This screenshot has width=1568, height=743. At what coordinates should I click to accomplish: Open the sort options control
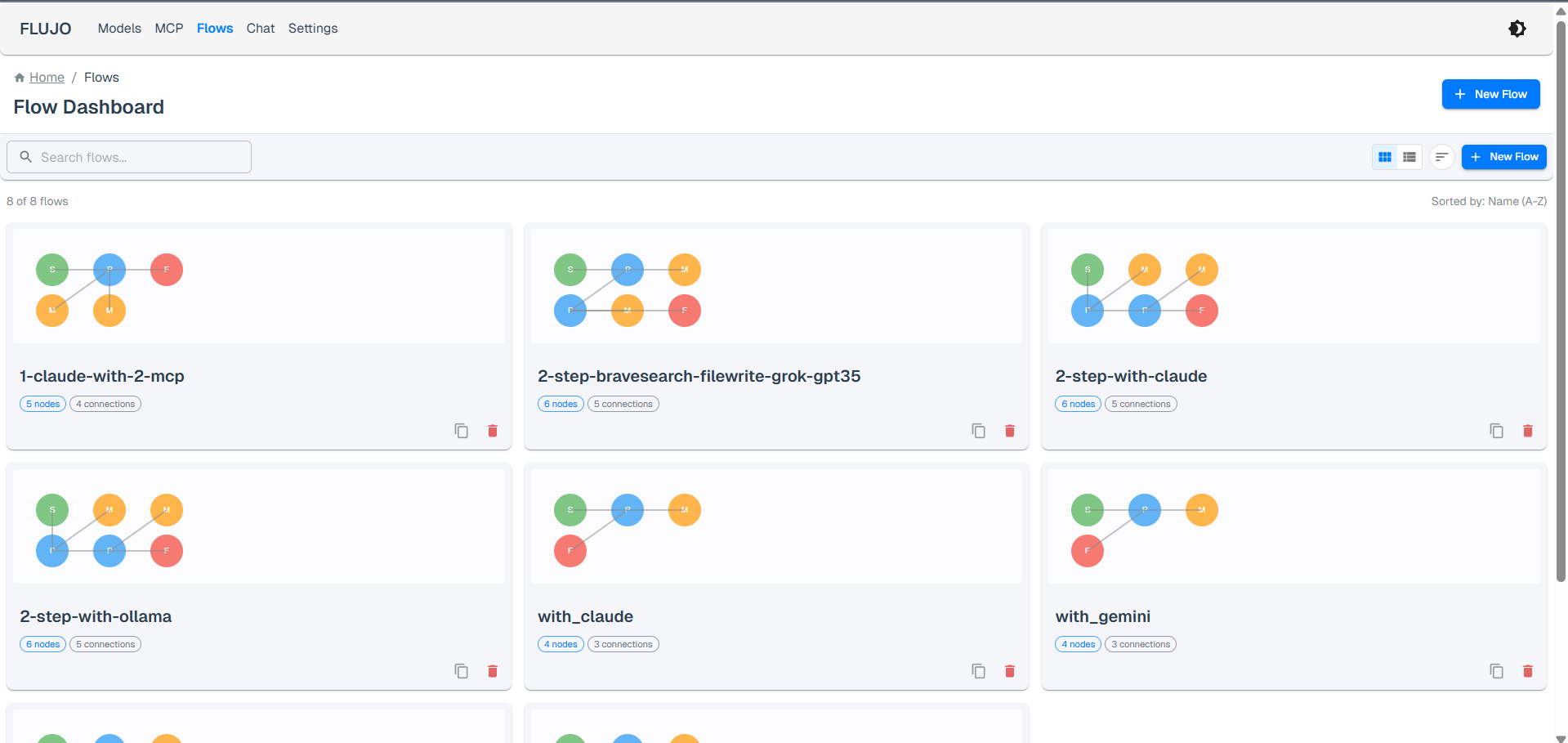(1441, 156)
